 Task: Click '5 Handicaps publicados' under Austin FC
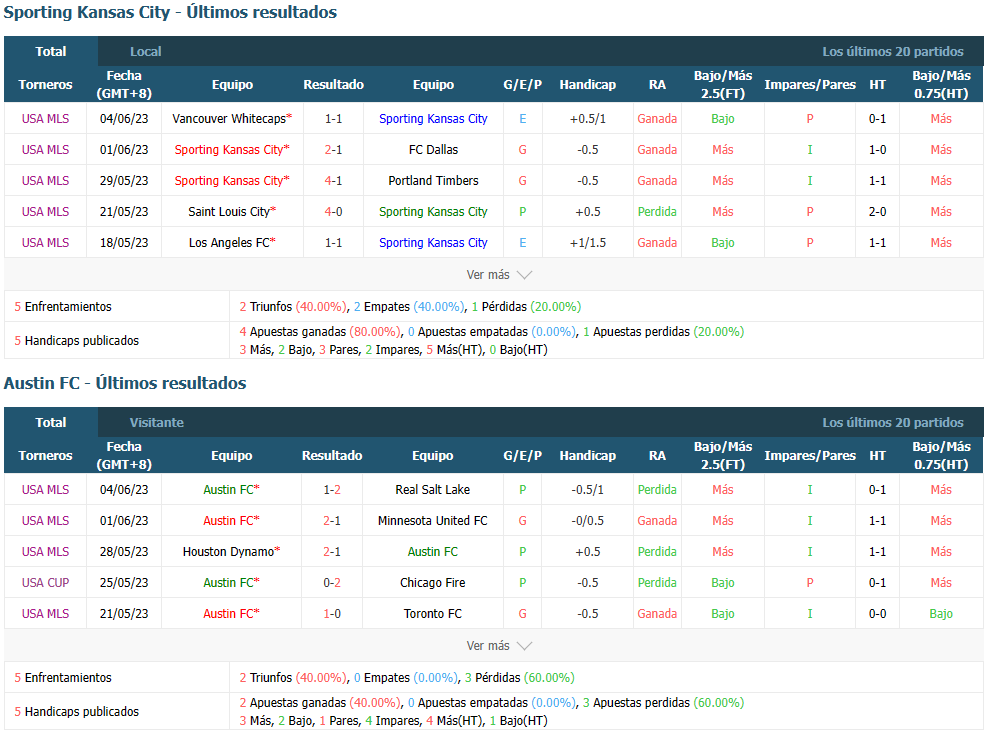coord(77,712)
